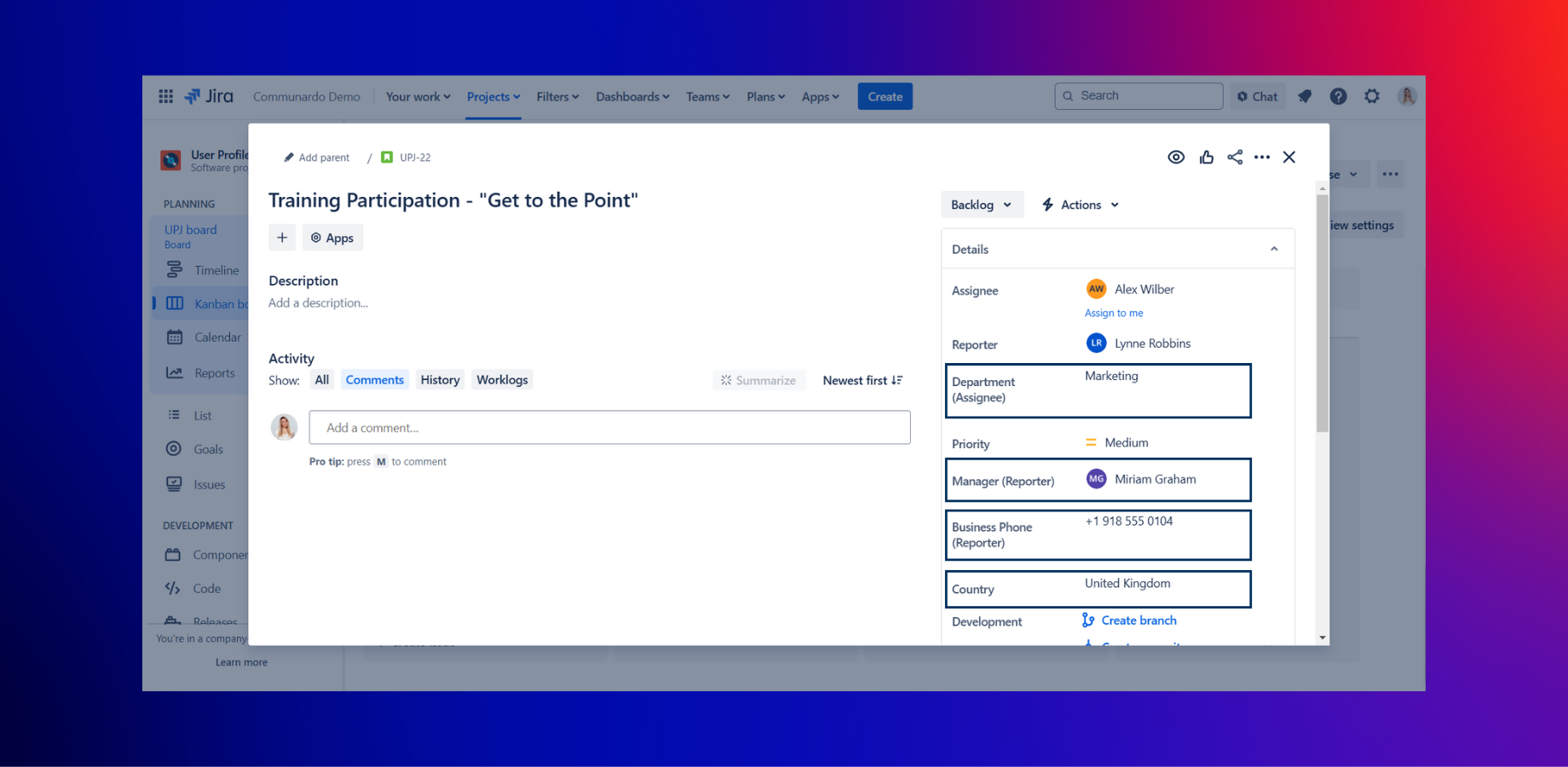Image resolution: width=1568 pixels, height=767 pixels.
Task: Open the Projects dropdown menu
Action: [x=493, y=96]
